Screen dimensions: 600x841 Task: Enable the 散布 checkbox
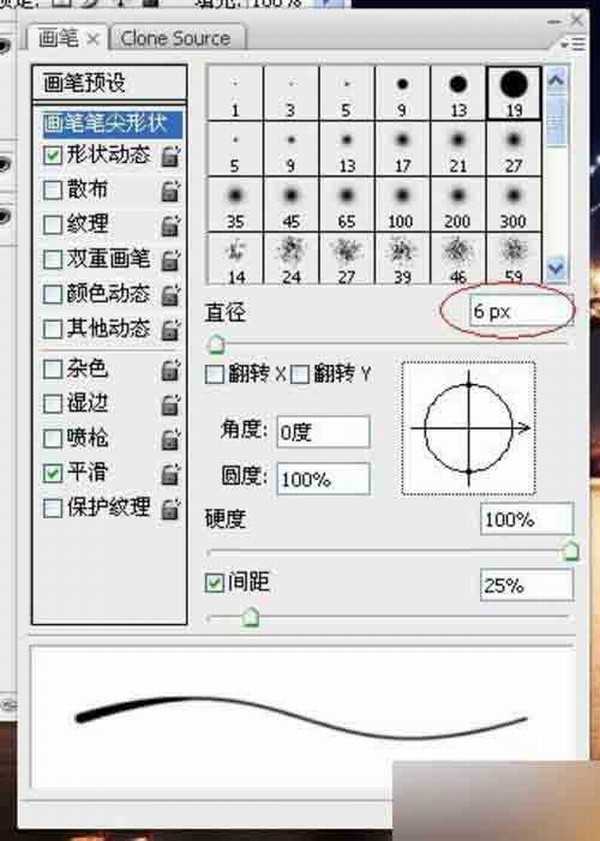click(x=53, y=190)
